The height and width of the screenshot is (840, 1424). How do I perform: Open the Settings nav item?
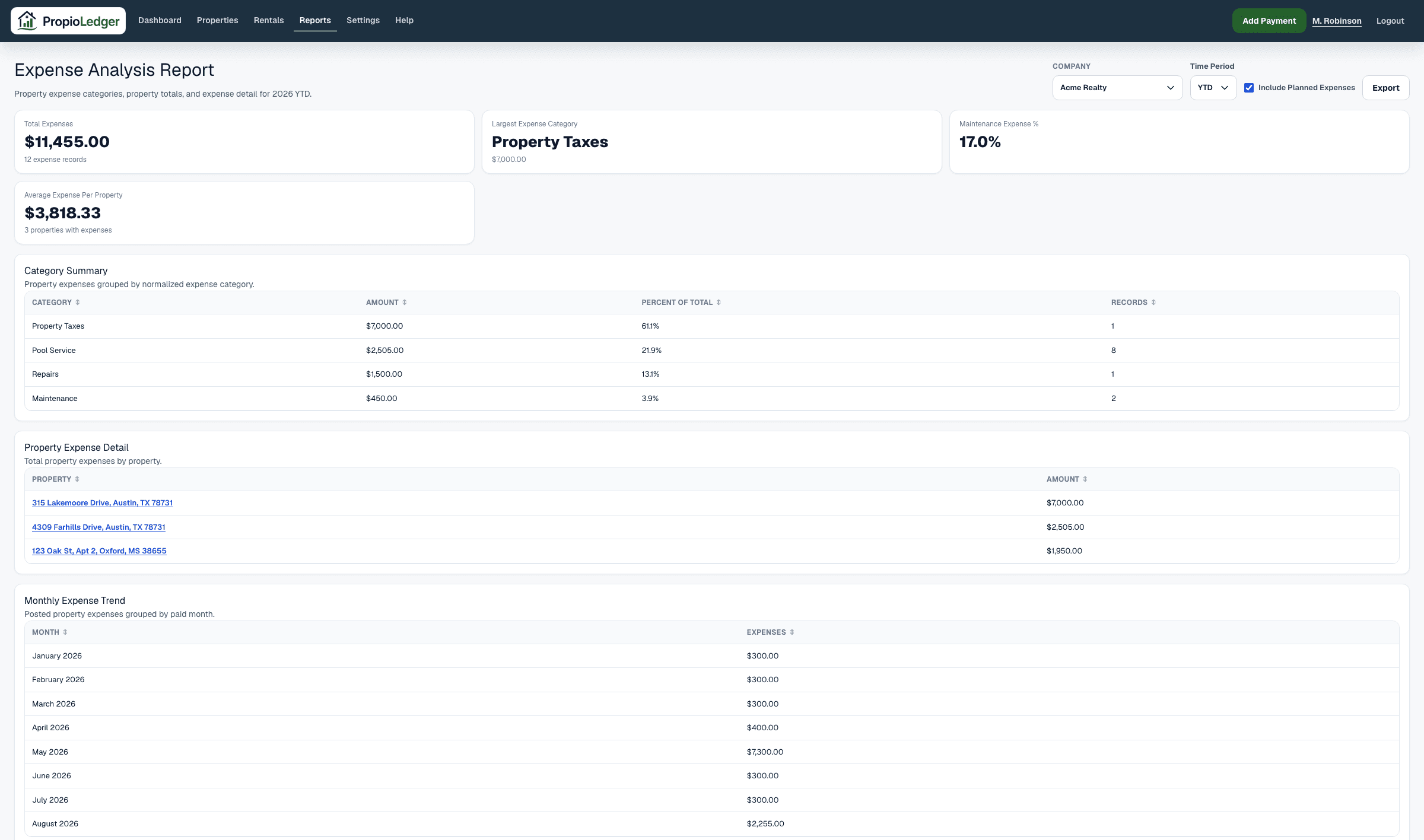[363, 21]
